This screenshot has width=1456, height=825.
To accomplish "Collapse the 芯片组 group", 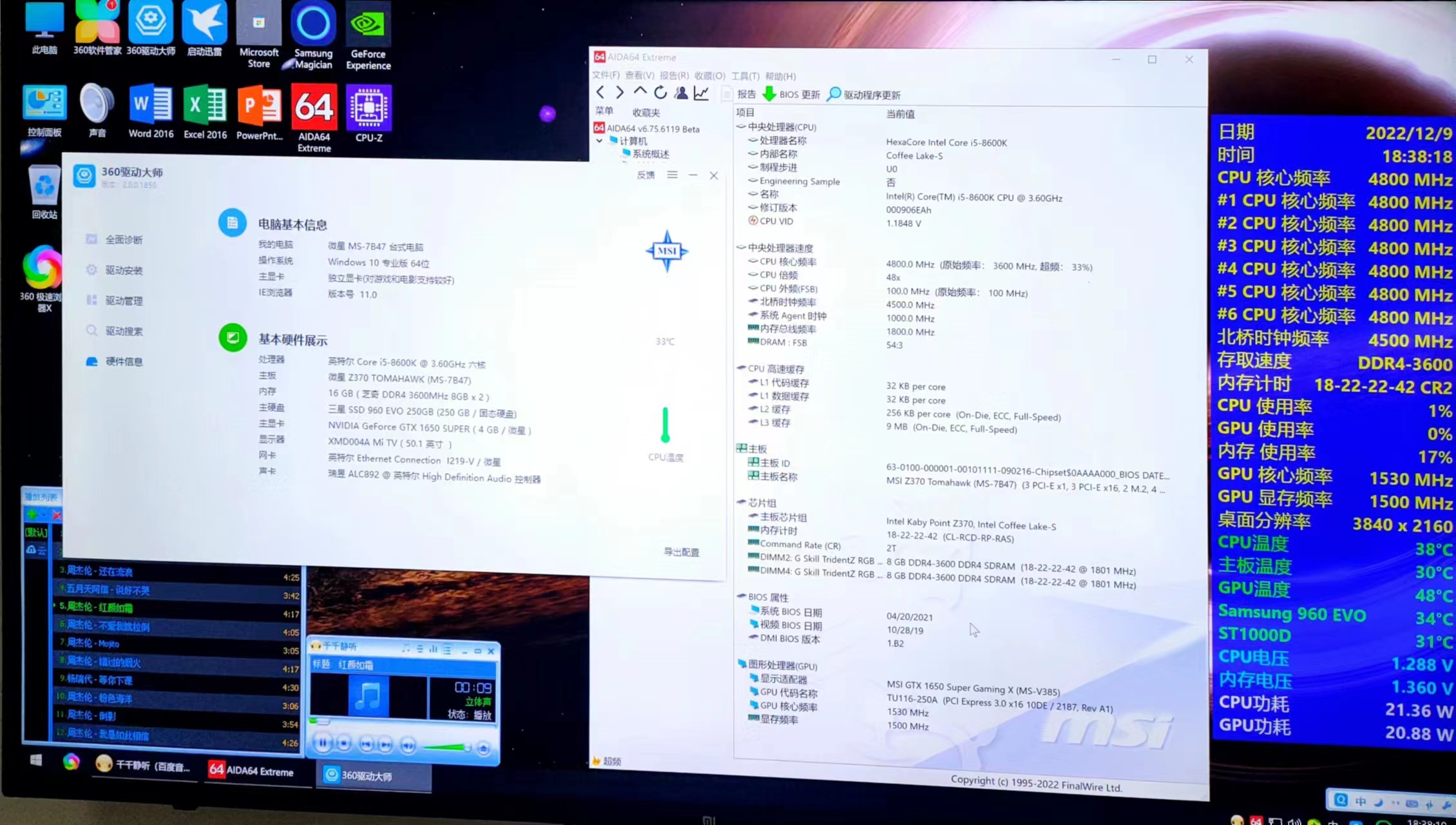I will click(741, 502).
